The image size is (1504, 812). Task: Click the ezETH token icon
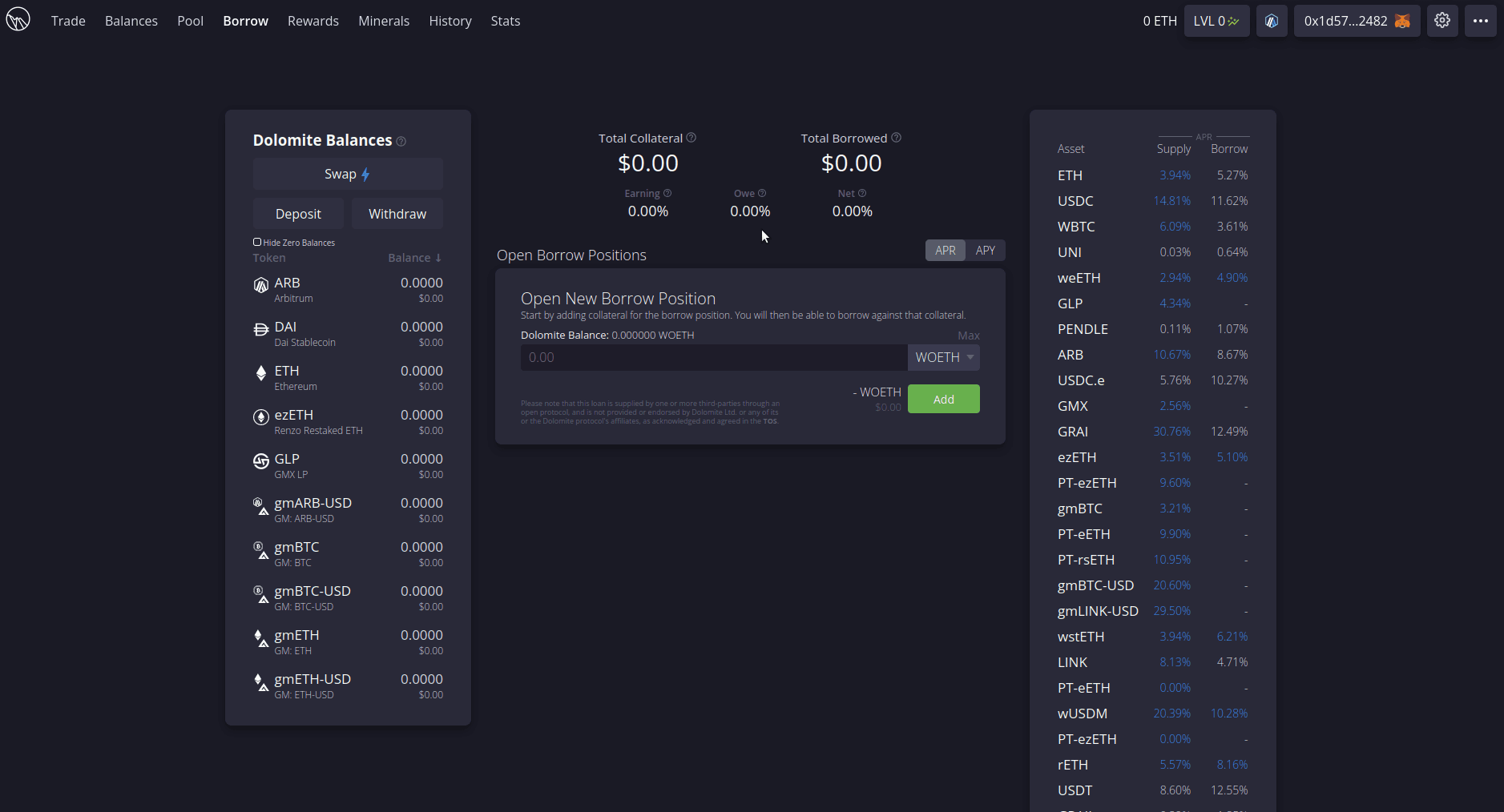[260, 417]
